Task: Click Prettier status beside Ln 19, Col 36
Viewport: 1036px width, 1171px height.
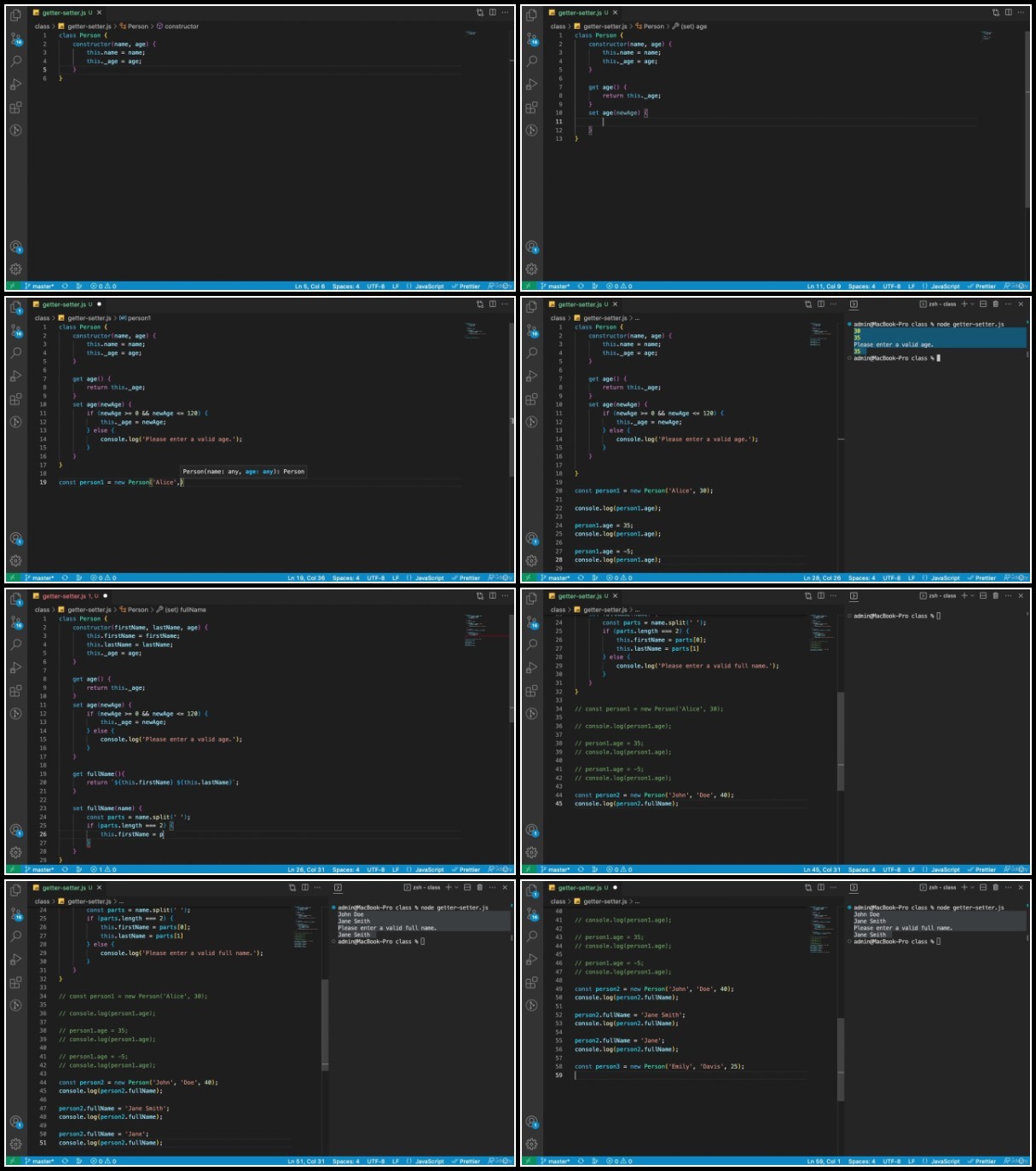Action: 466,578
